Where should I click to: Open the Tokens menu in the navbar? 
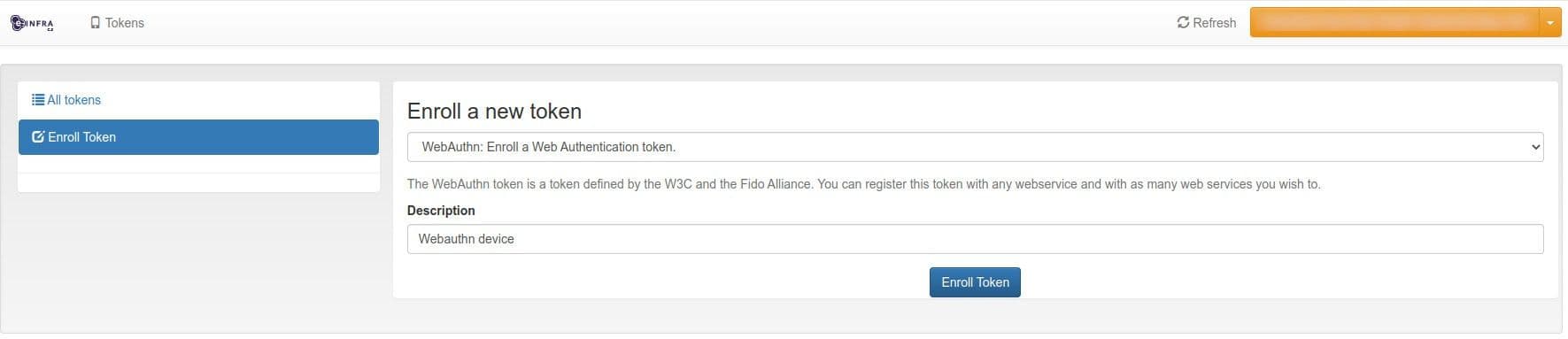tap(117, 23)
